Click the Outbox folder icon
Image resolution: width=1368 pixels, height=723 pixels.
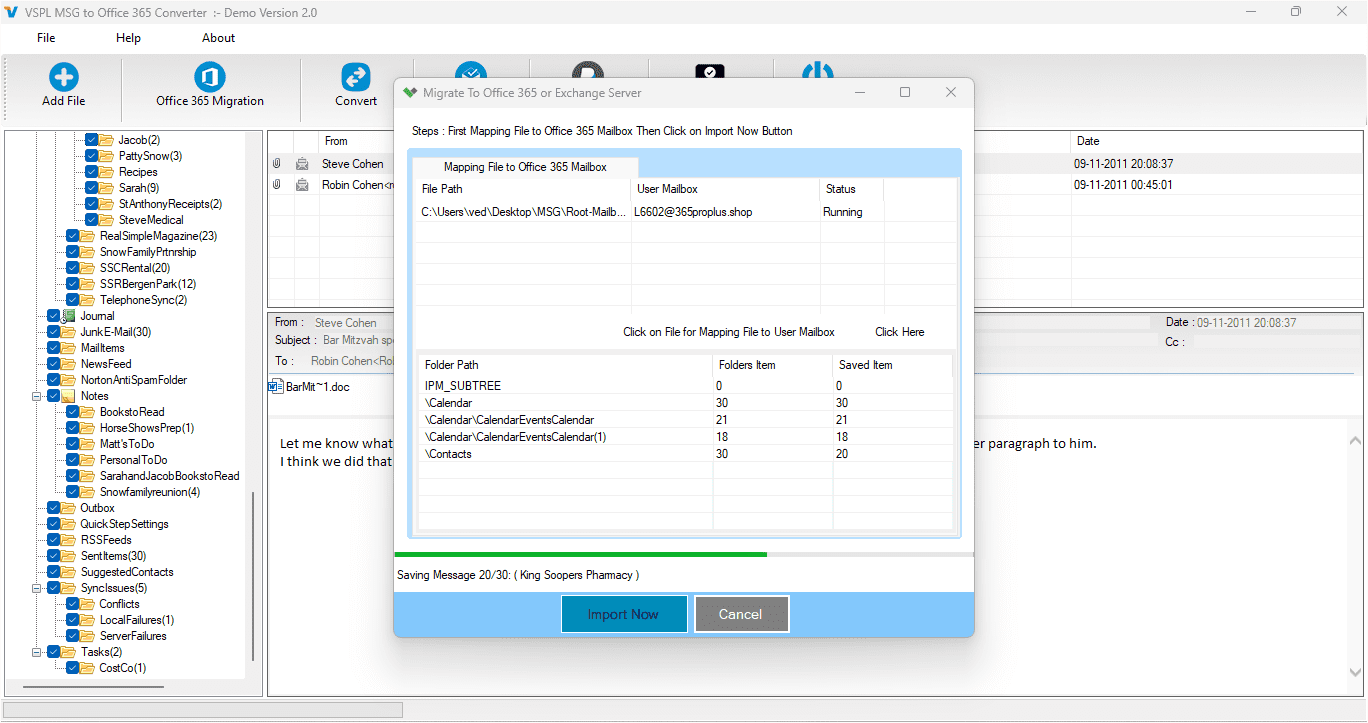click(69, 508)
